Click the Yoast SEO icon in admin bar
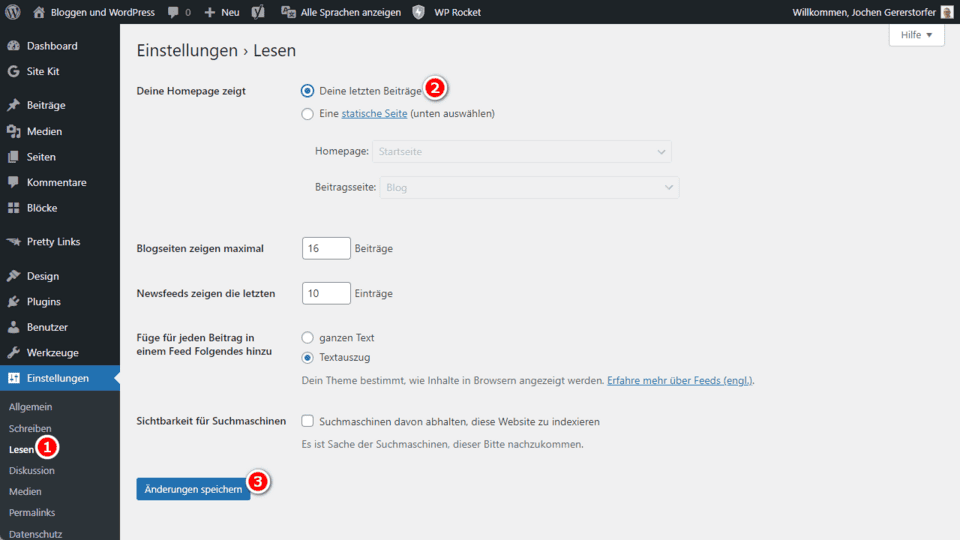The height and width of the screenshot is (540, 960). 257,12
